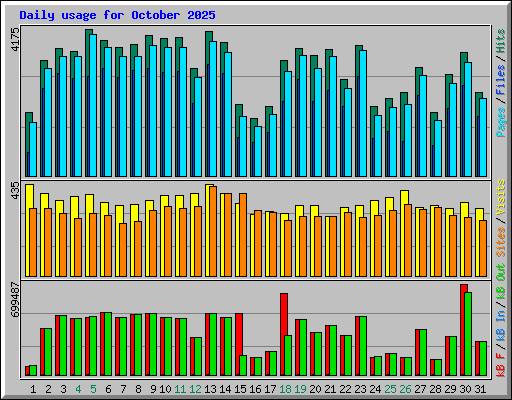The width and height of the screenshot is (512, 400).
Task: Click the "Files" legend label
Action: point(501,80)
